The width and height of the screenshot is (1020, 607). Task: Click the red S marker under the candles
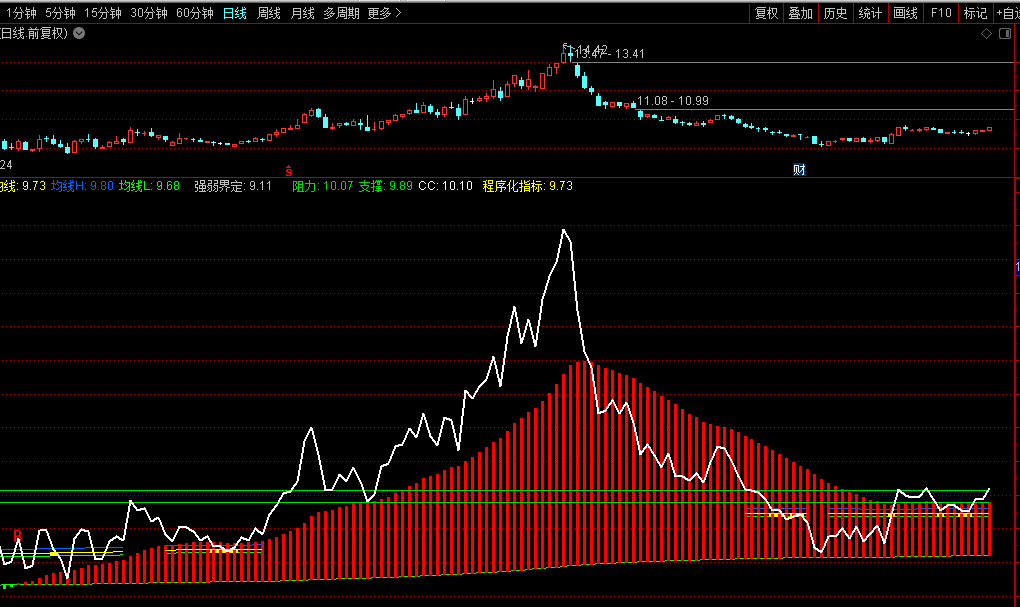tap(289, 169)
